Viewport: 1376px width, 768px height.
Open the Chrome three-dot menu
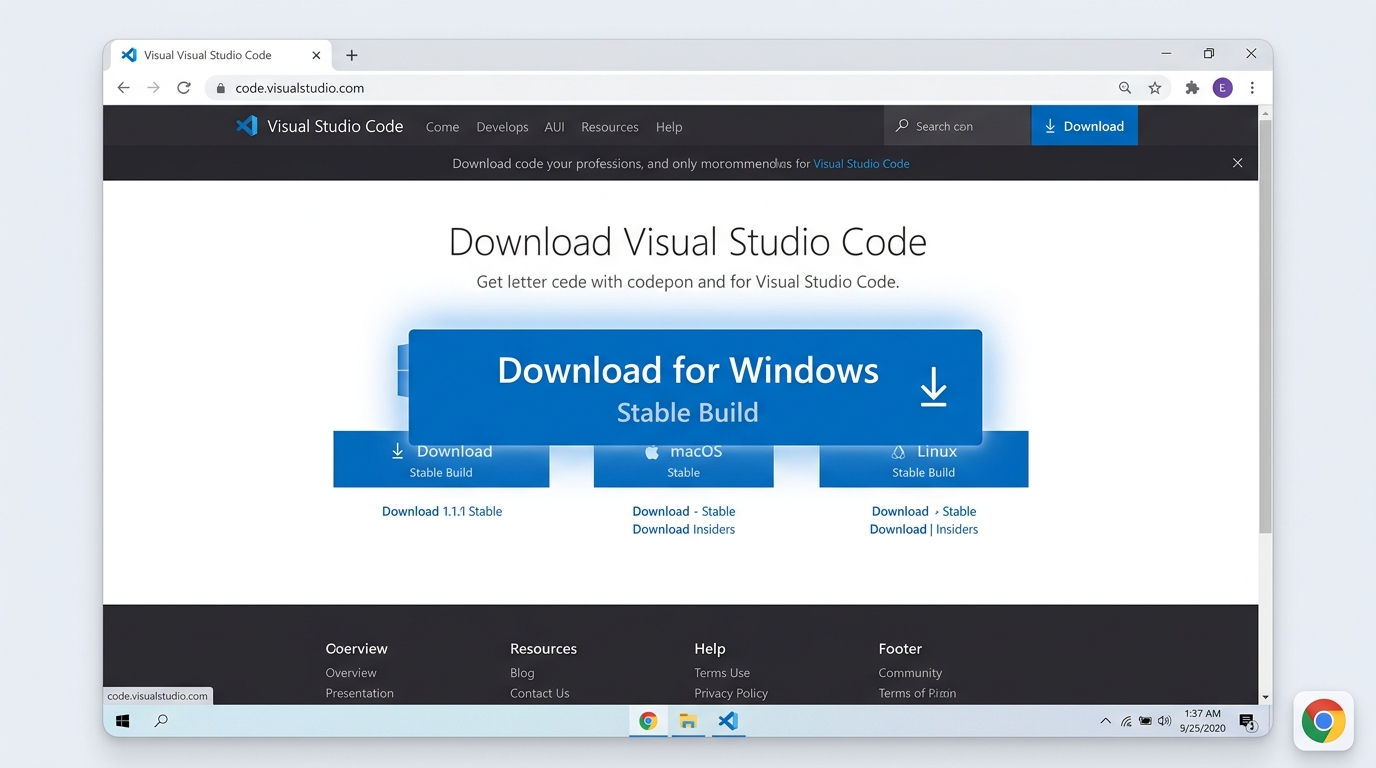[x=1252, y=88]
